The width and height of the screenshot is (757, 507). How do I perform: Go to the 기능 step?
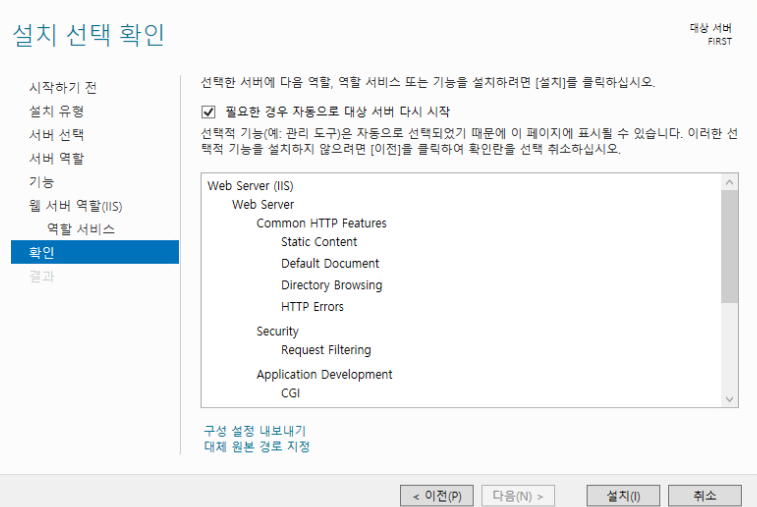tap(42, 182)
